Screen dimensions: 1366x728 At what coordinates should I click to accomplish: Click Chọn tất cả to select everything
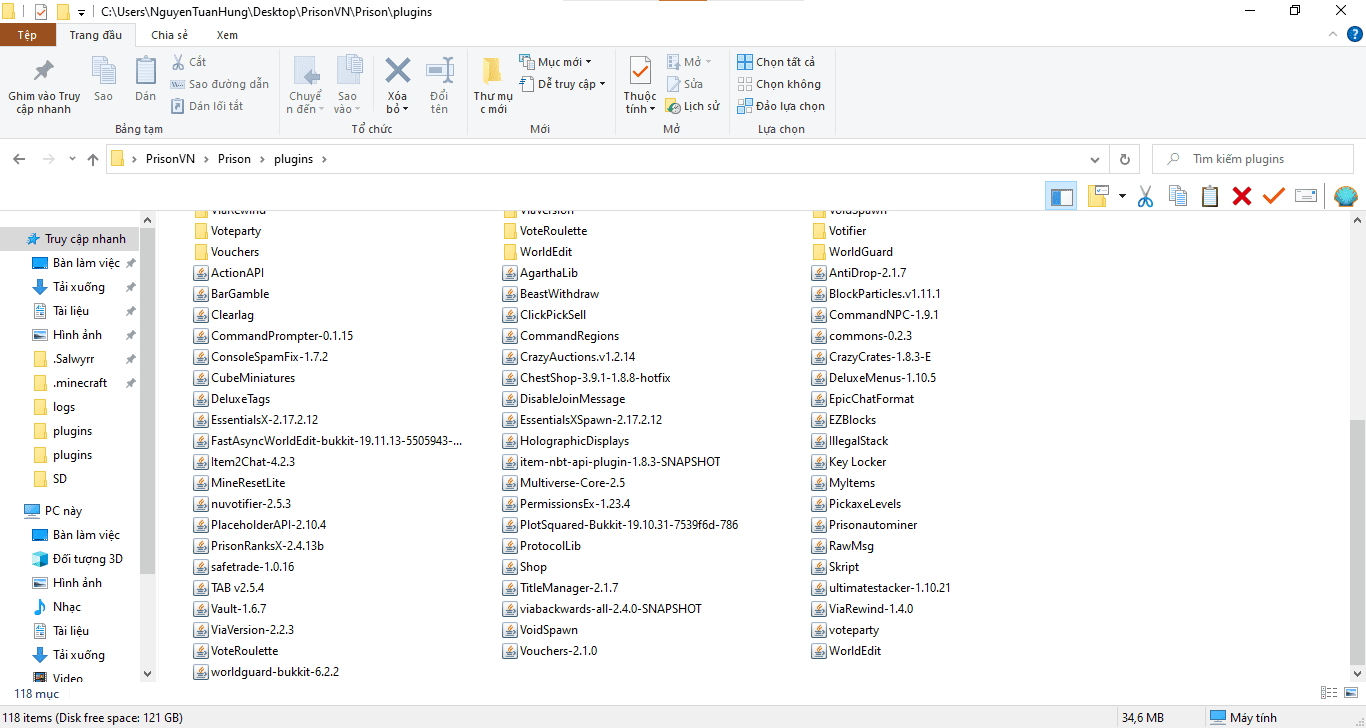point(776,62)
